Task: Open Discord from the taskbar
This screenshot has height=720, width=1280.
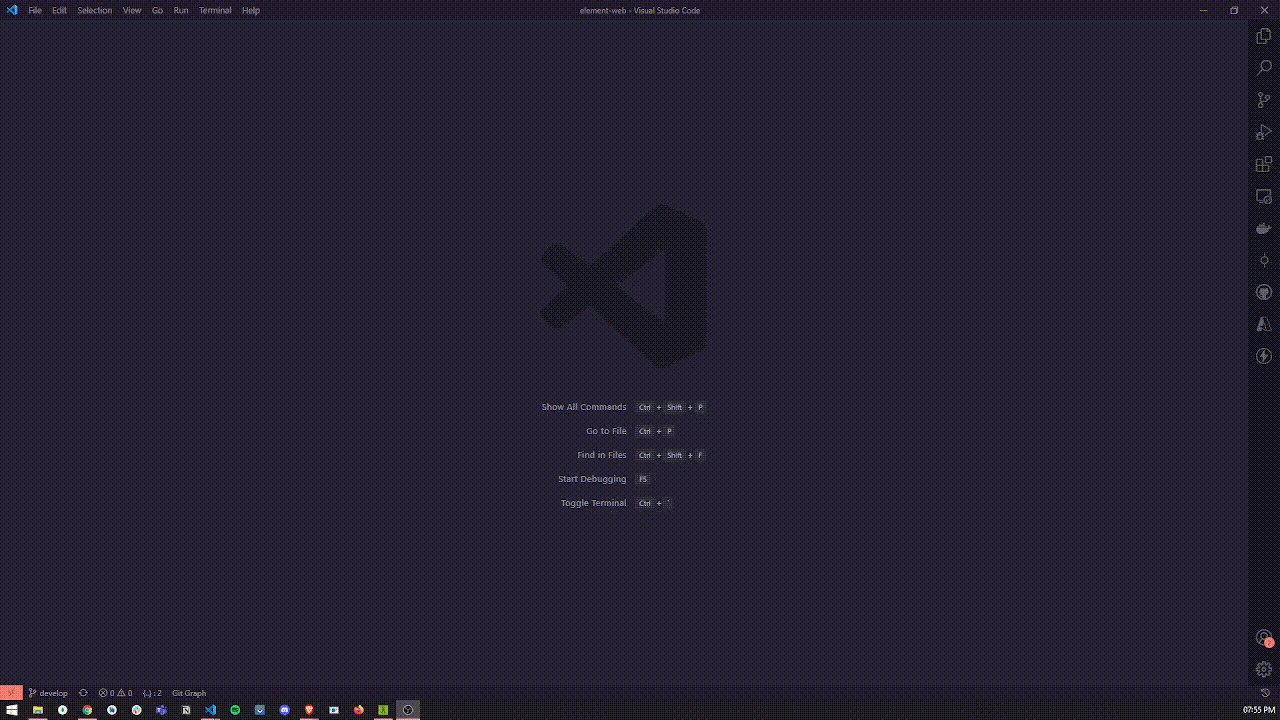Action: coord(284,710)
